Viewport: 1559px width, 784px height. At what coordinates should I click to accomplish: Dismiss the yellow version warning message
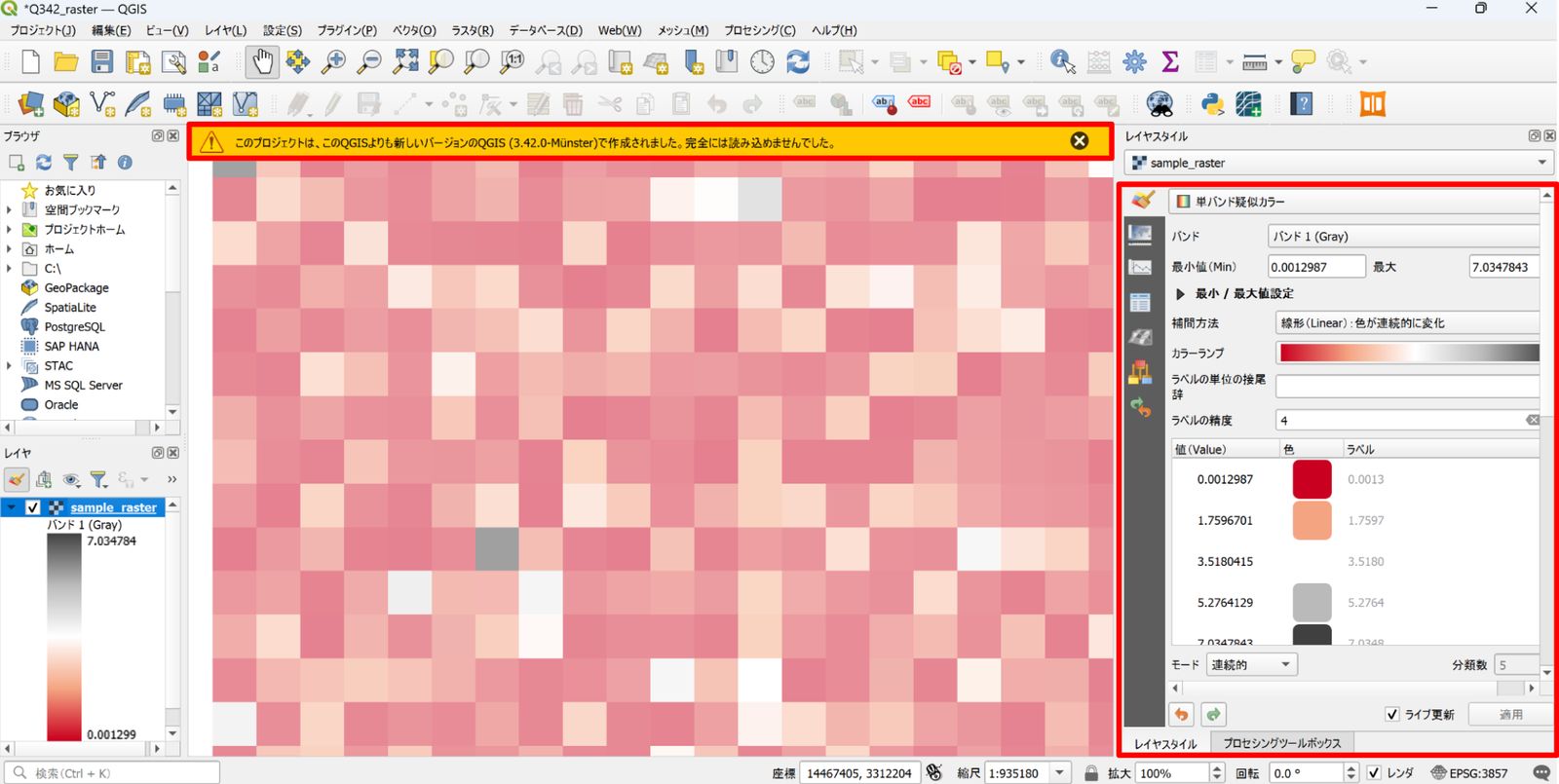1080,141
